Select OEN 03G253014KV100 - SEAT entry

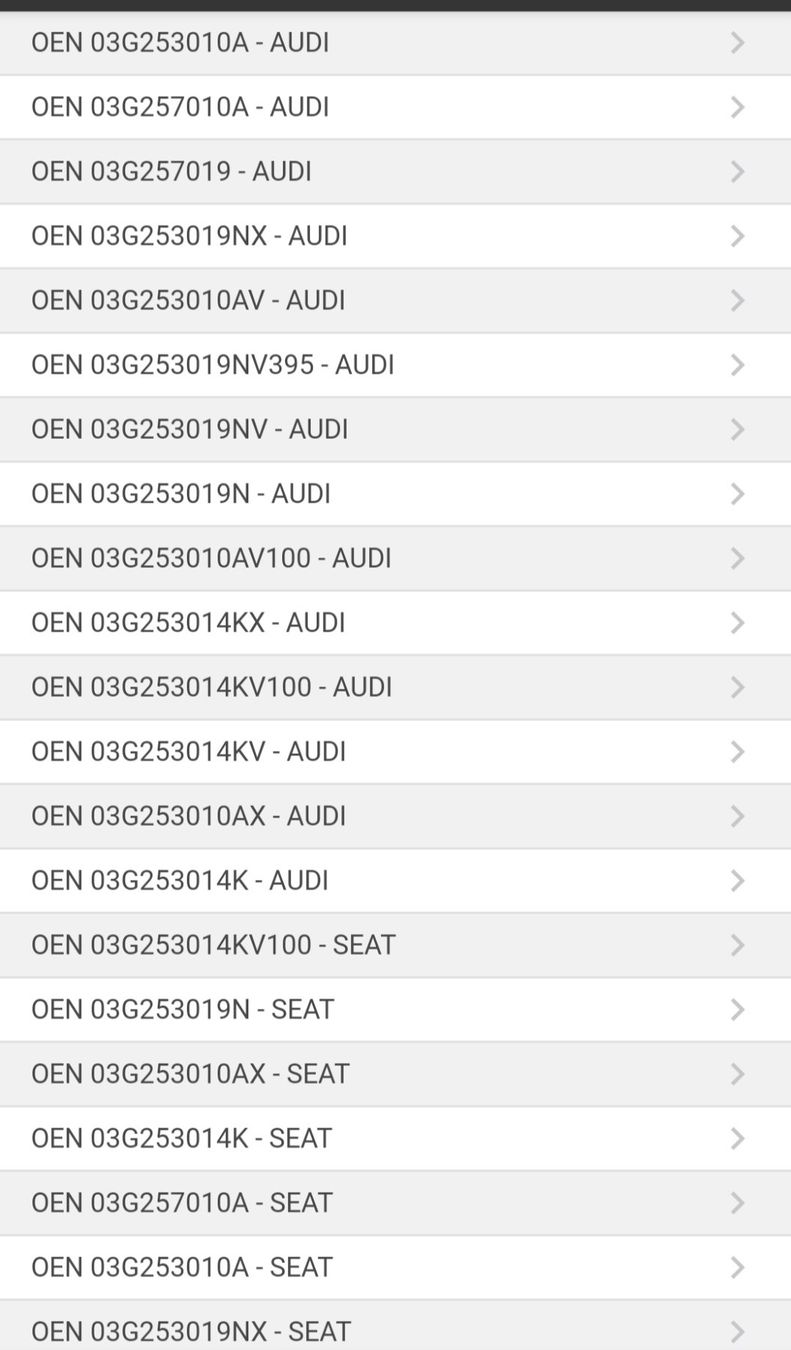213,945
